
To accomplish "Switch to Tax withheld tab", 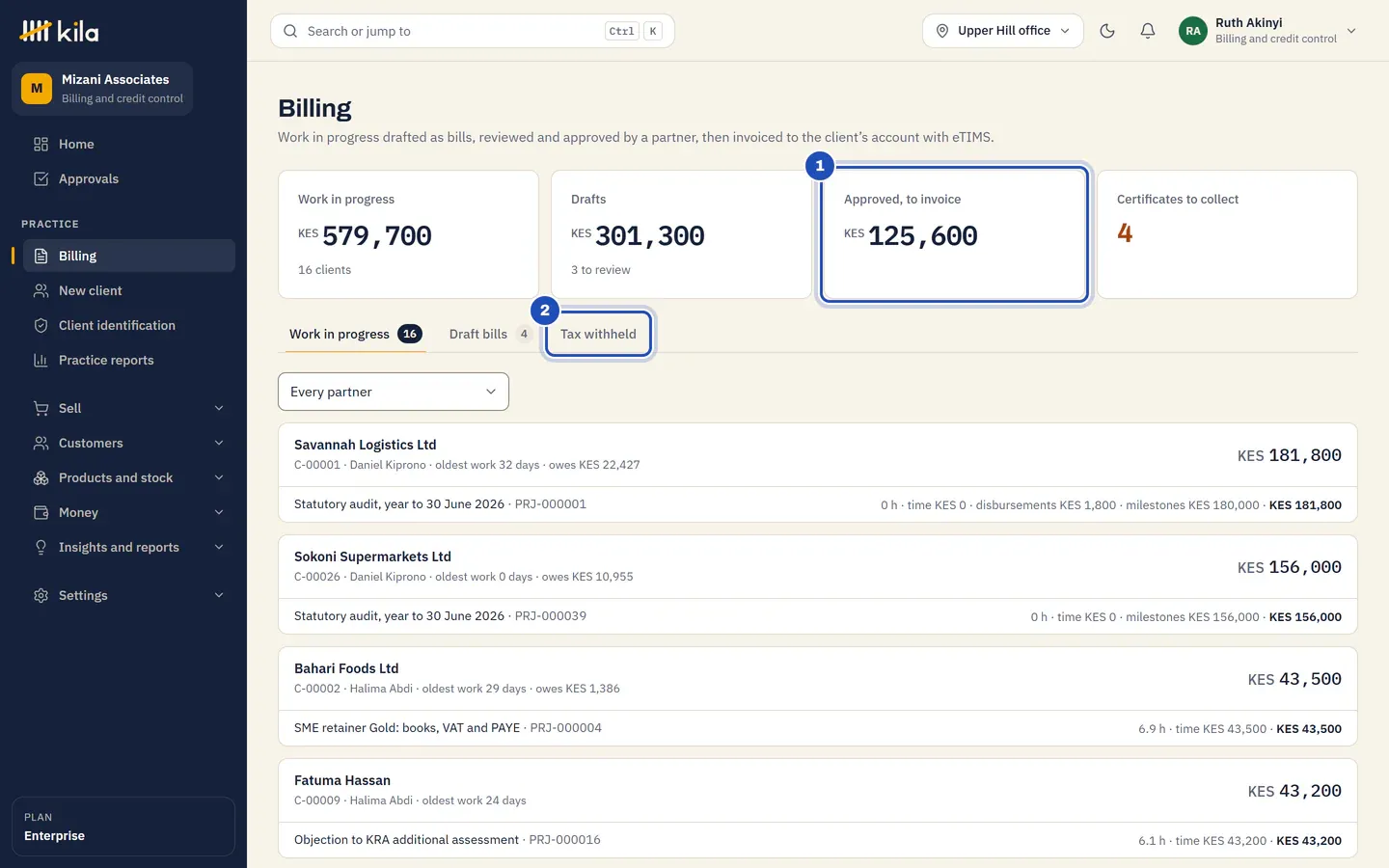I will click(598, 334).
